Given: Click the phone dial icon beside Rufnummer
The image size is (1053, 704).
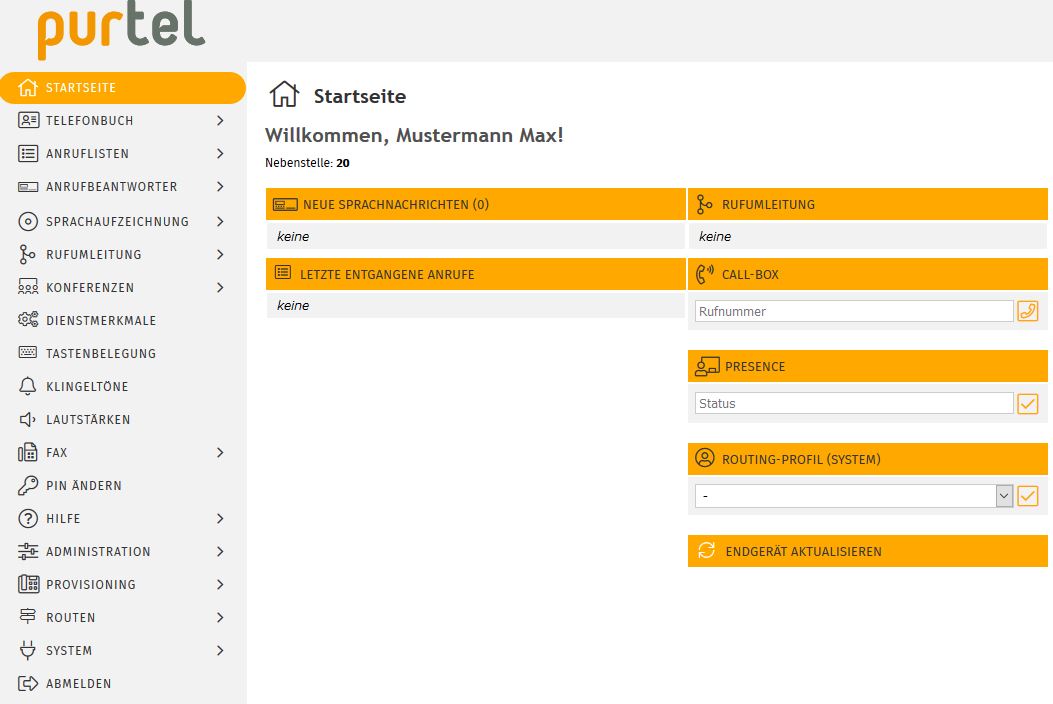Looking at the screenshot, I should (x=1027, y=311).
